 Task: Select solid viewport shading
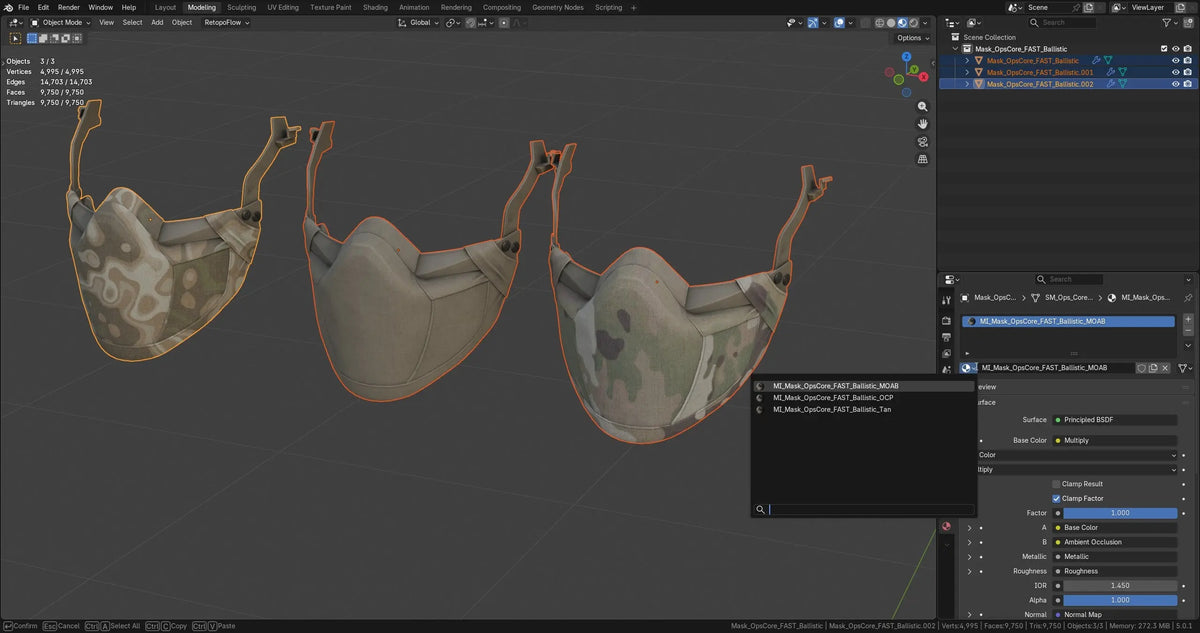pyautogui.click(x=891, y=22)
